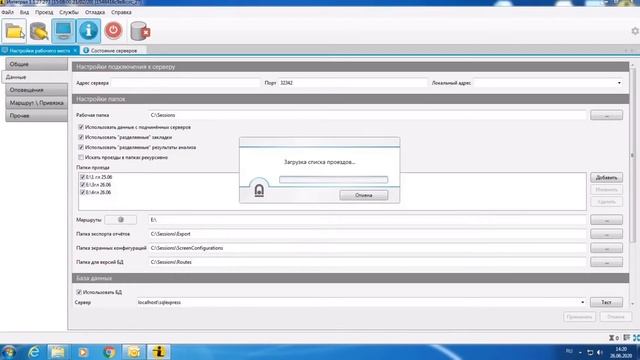Toggle Использовать БД checkbox
The width and height of the screenshot is (640, 360).
(79, 292)
